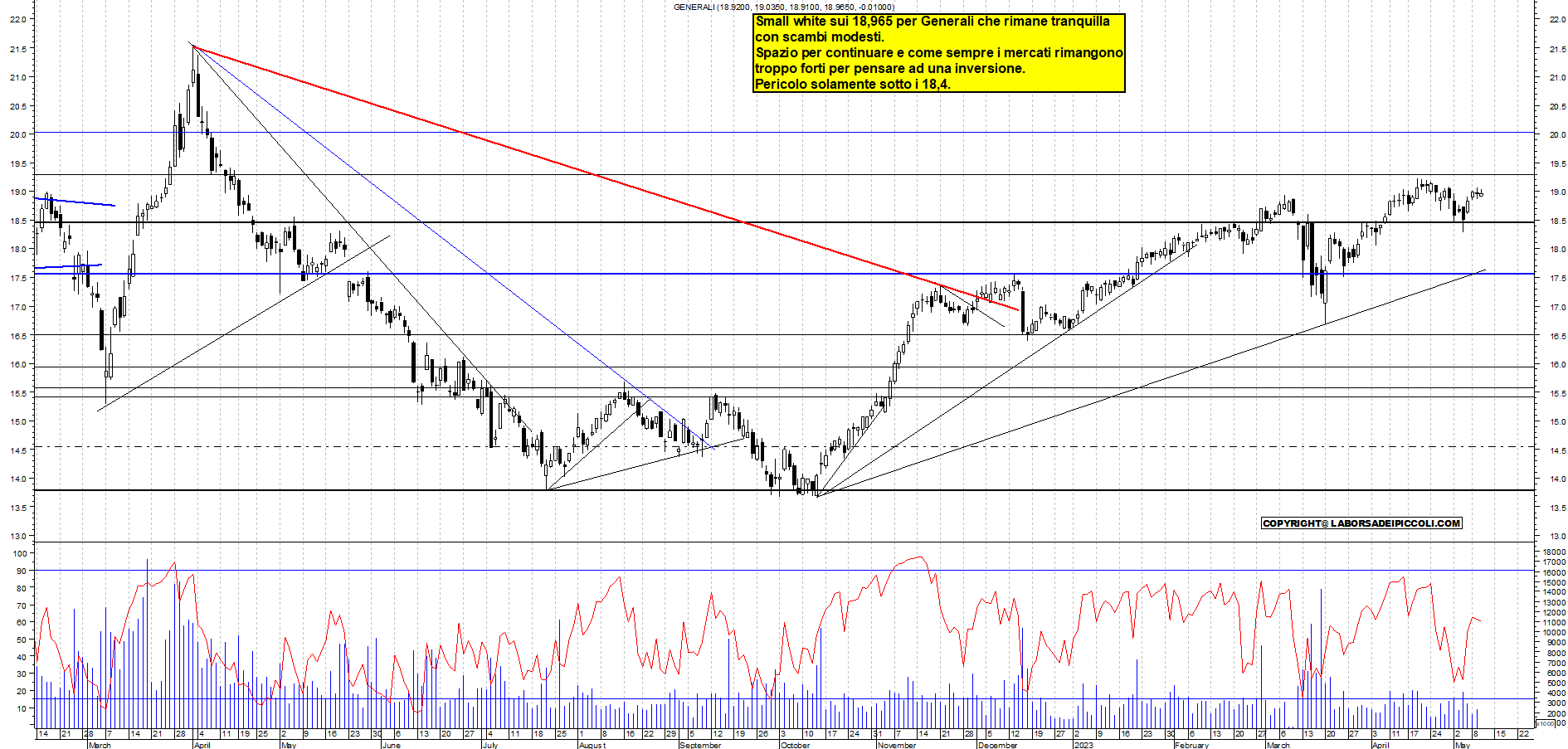The height and width of the screenshot is (749, 1568).
Task: Click the 19.5 label on left price axis
Action: pyautogui.click(x=17, y=164)
